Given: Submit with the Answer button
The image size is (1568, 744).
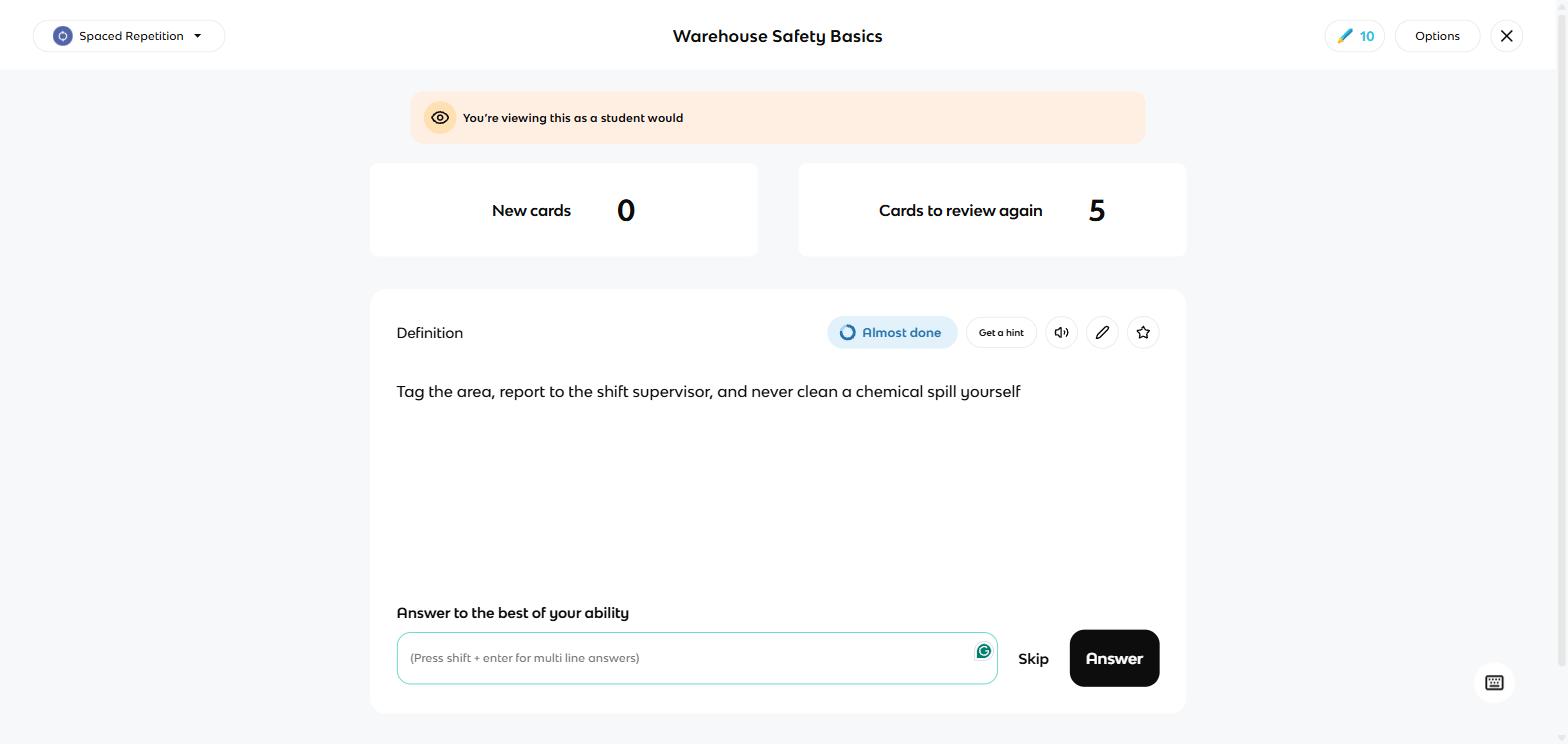Looking at the screenshot, I should click(1114, 658).
